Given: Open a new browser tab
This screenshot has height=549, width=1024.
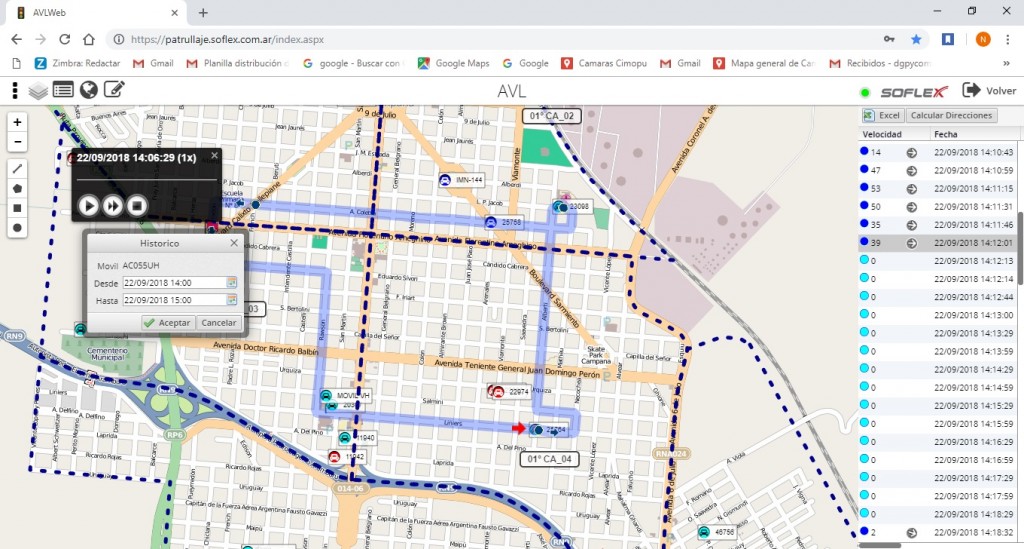Looking at the screenshot, I should tap(202, 12).
